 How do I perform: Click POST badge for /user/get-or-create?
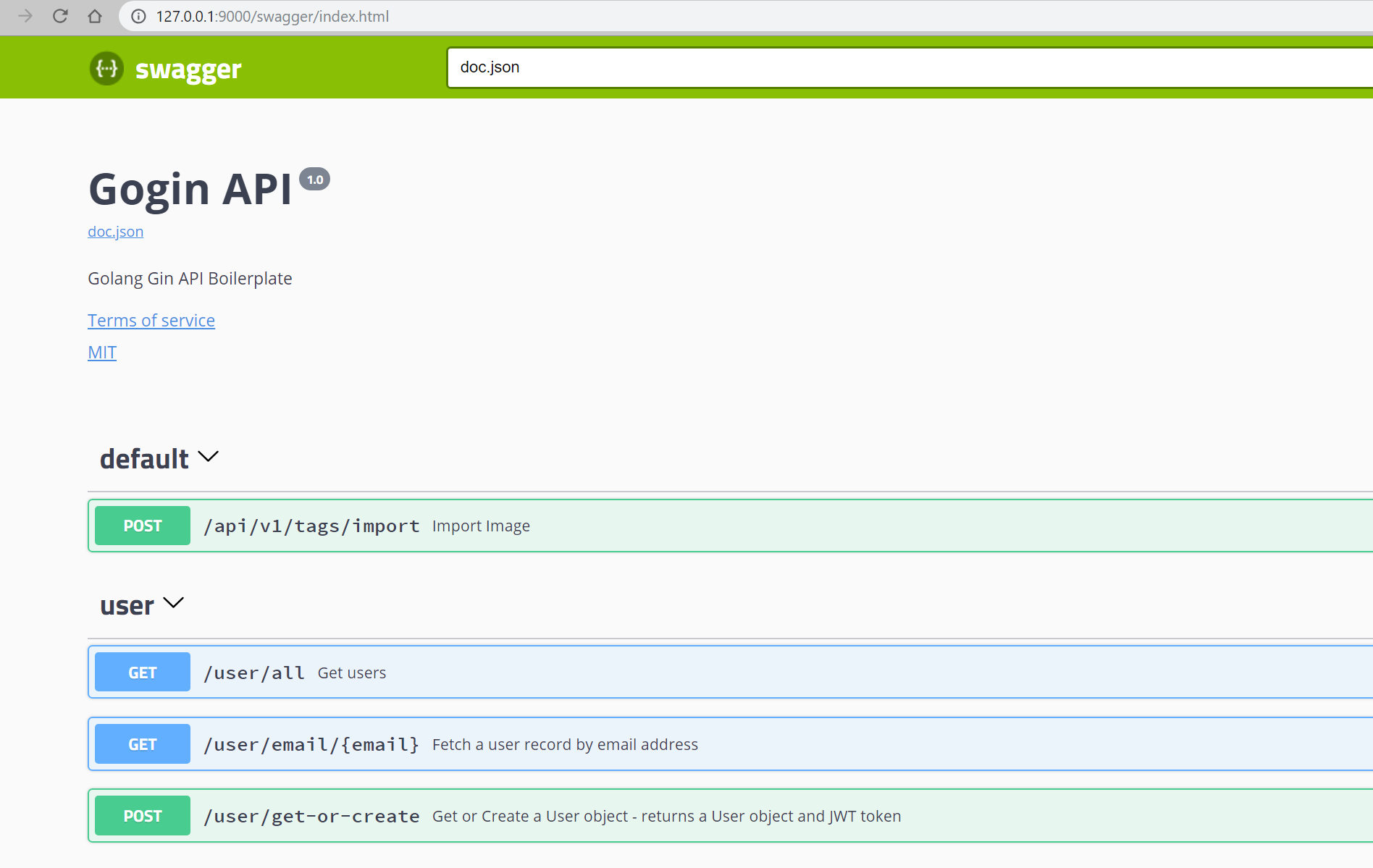point(143,816)
